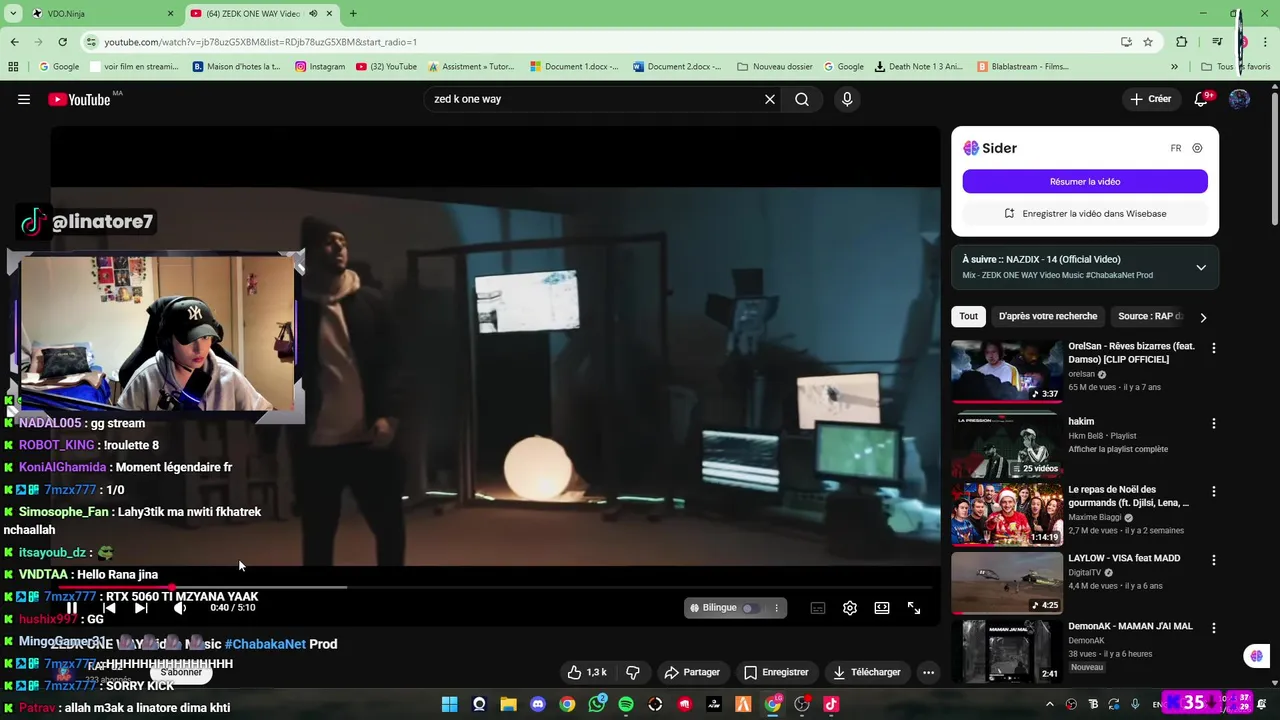Show hidden bookmarks with the double chevron

coord(1174,67)
